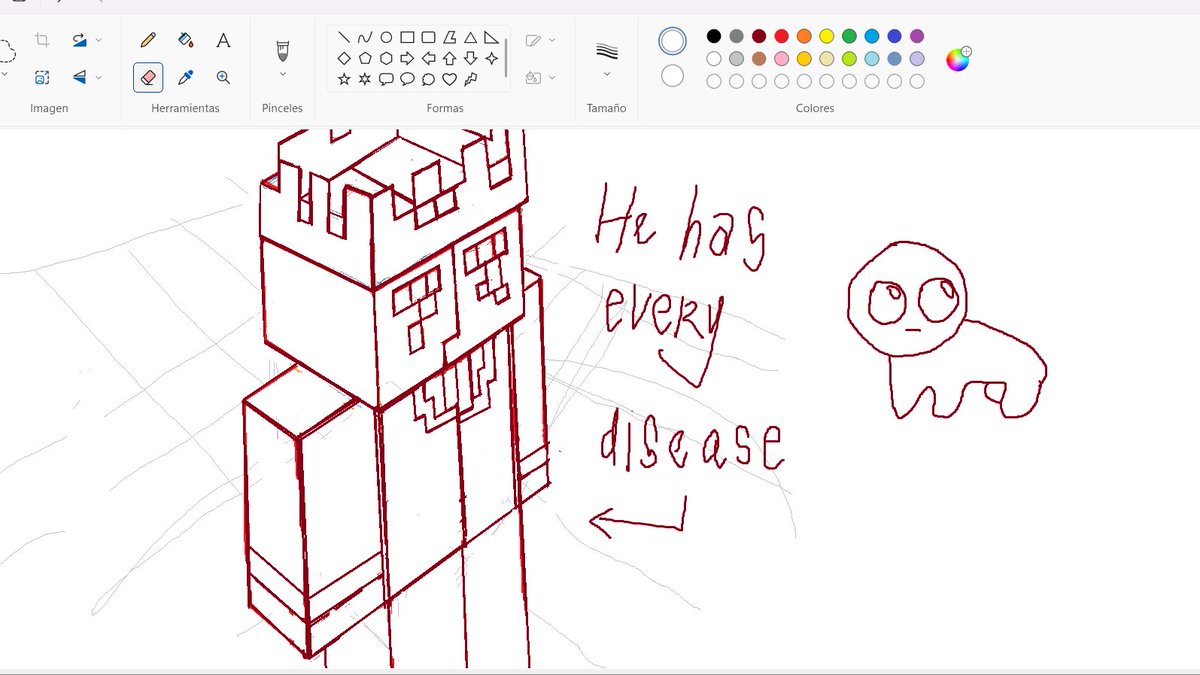Click the Rotate image icon
The image size is (1200, 675).
[79, 40]
